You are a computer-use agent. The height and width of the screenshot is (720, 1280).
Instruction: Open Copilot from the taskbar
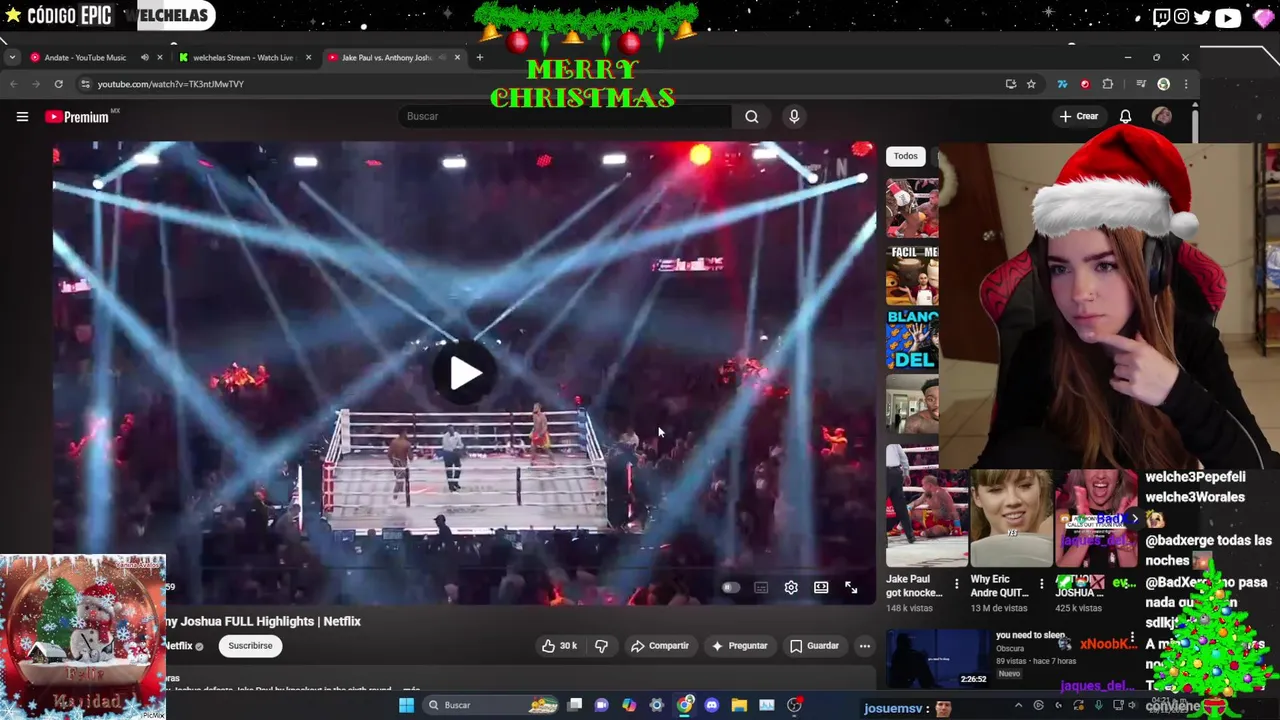(x=629, y=705)
